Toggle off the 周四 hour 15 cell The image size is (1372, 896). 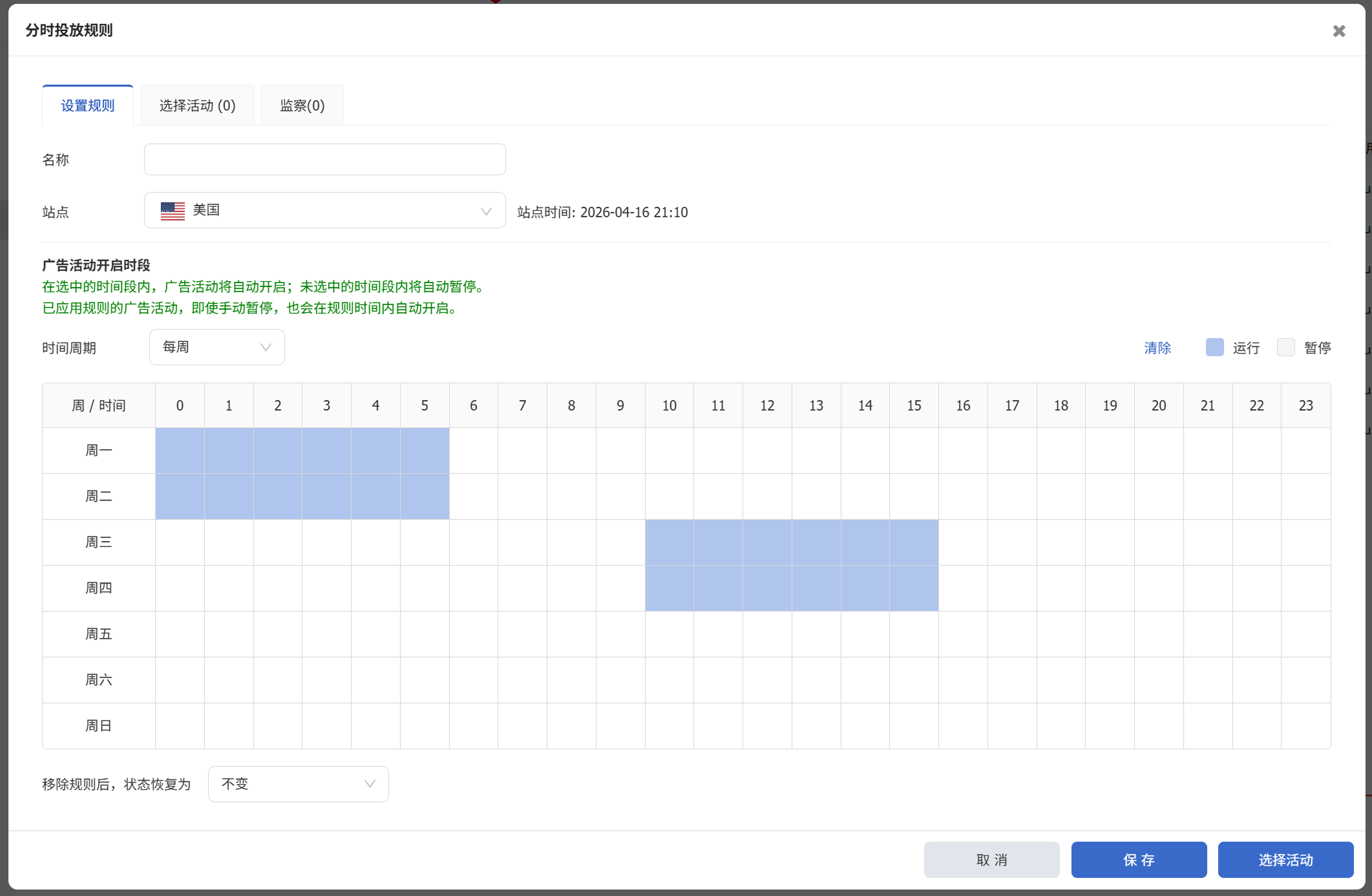[x=914, y=588]
